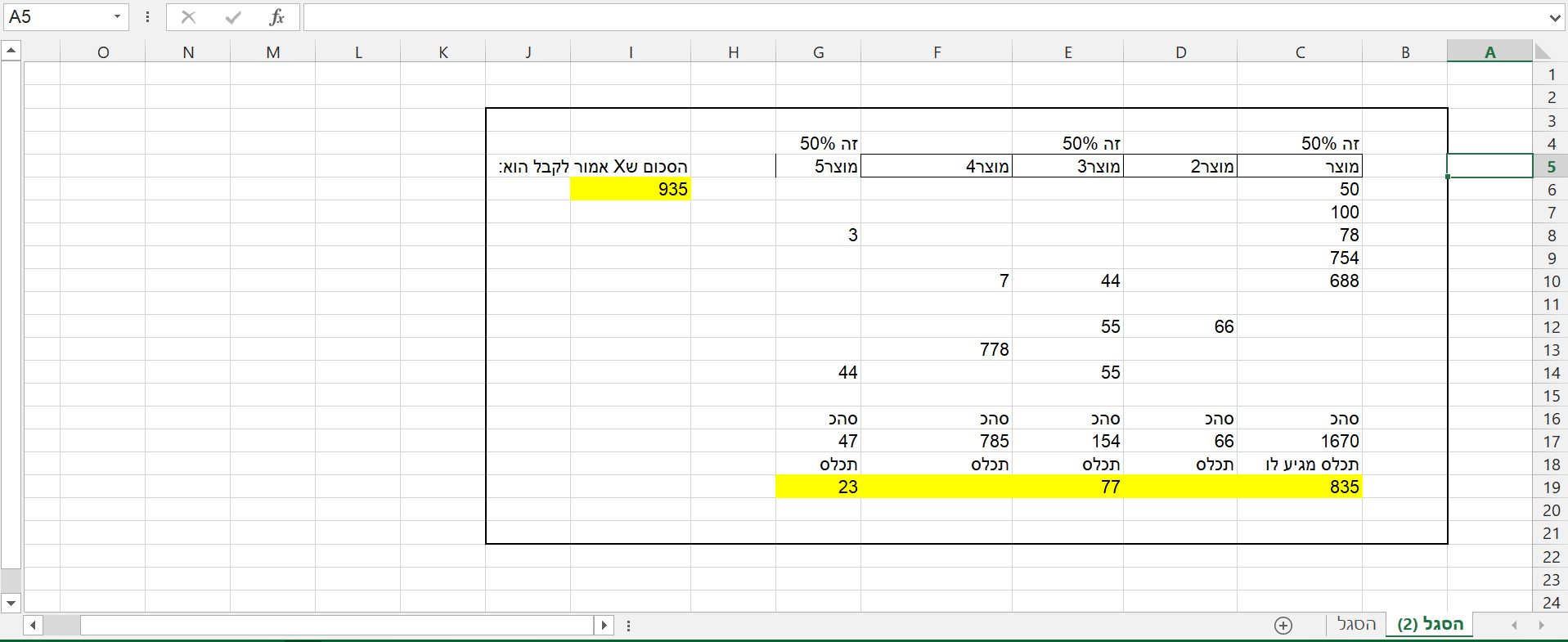Screen dimensions: 1568x642
Task: Click header cell מוצר2
Action: pos(1180,166)
